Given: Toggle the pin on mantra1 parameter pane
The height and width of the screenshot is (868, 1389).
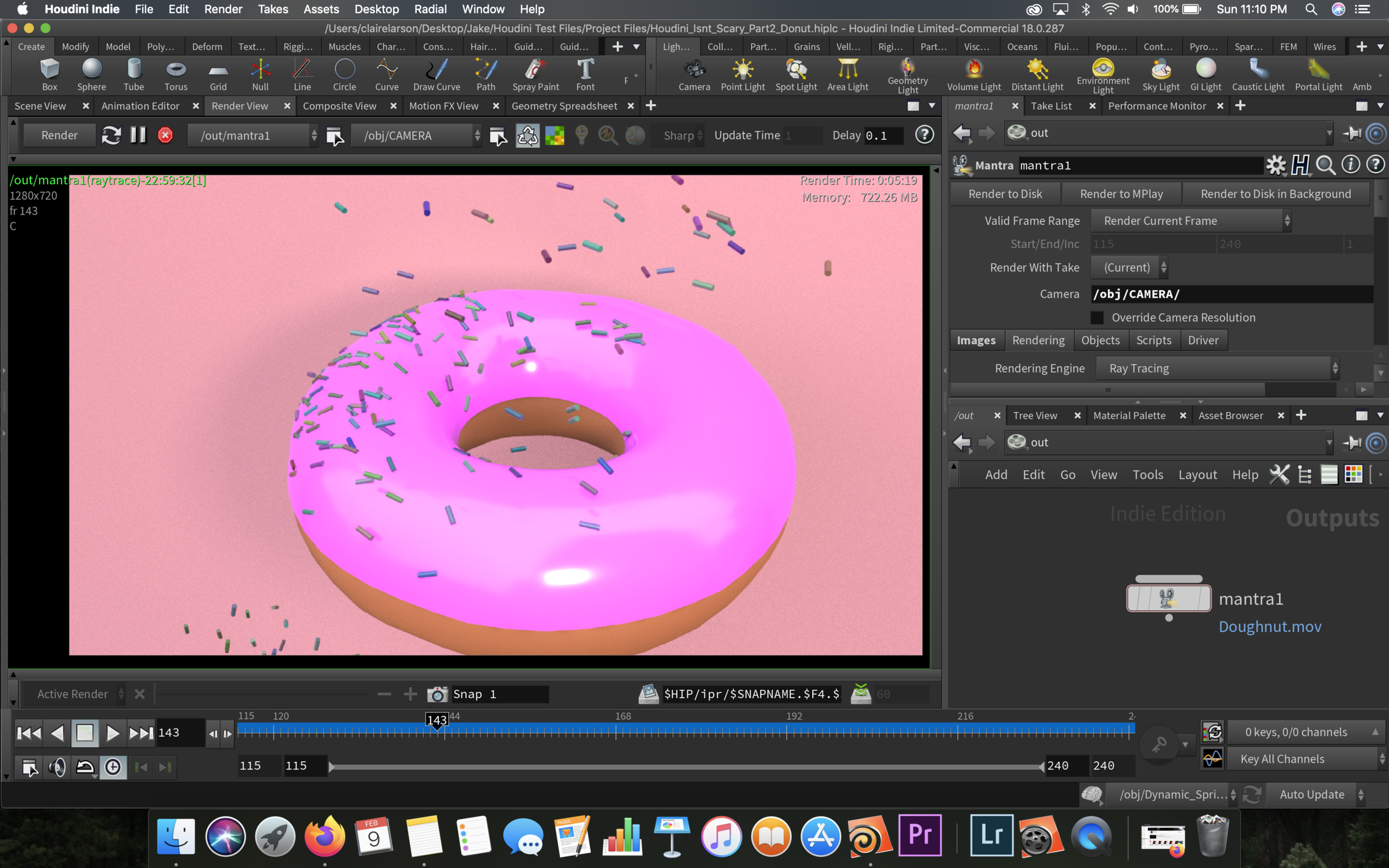Looking at the screenshot, I should pos(1352,133).
